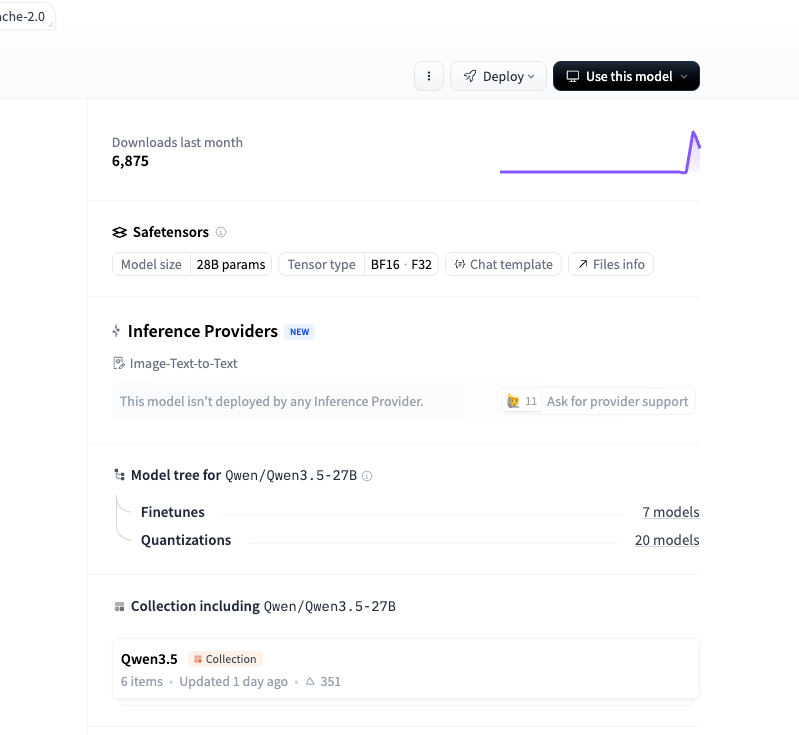View the 20 quantization models
Image resolution: width=799 pixels, height=735 pixels.
coord(667,540)
